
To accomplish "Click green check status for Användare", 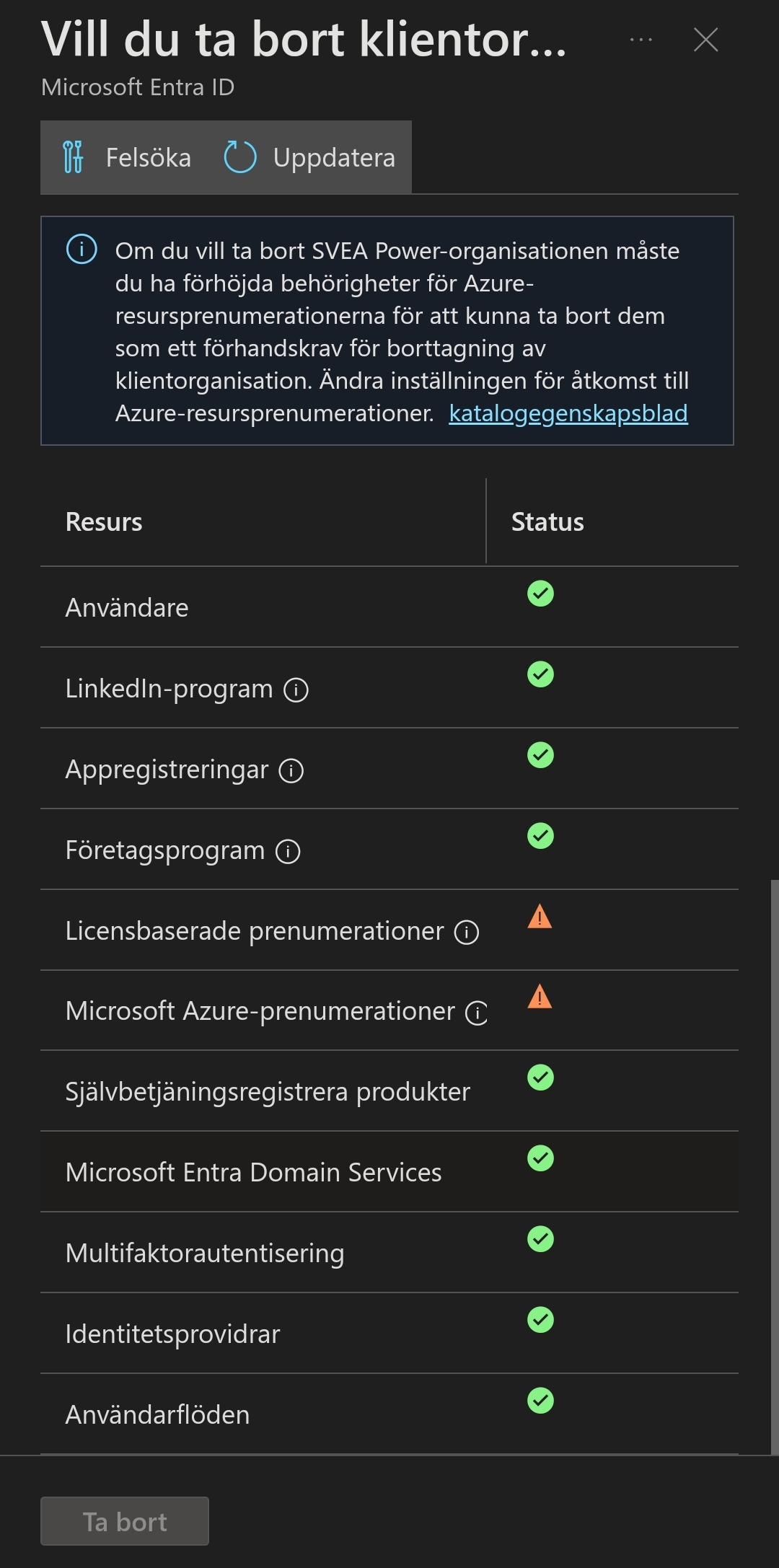I will pos(540,594).
